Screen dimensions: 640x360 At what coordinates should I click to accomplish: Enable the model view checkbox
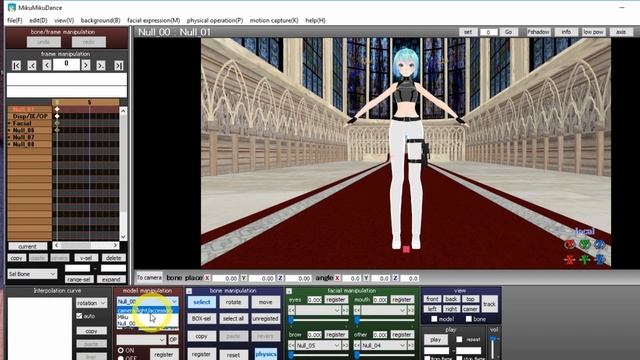click(434, 319)
